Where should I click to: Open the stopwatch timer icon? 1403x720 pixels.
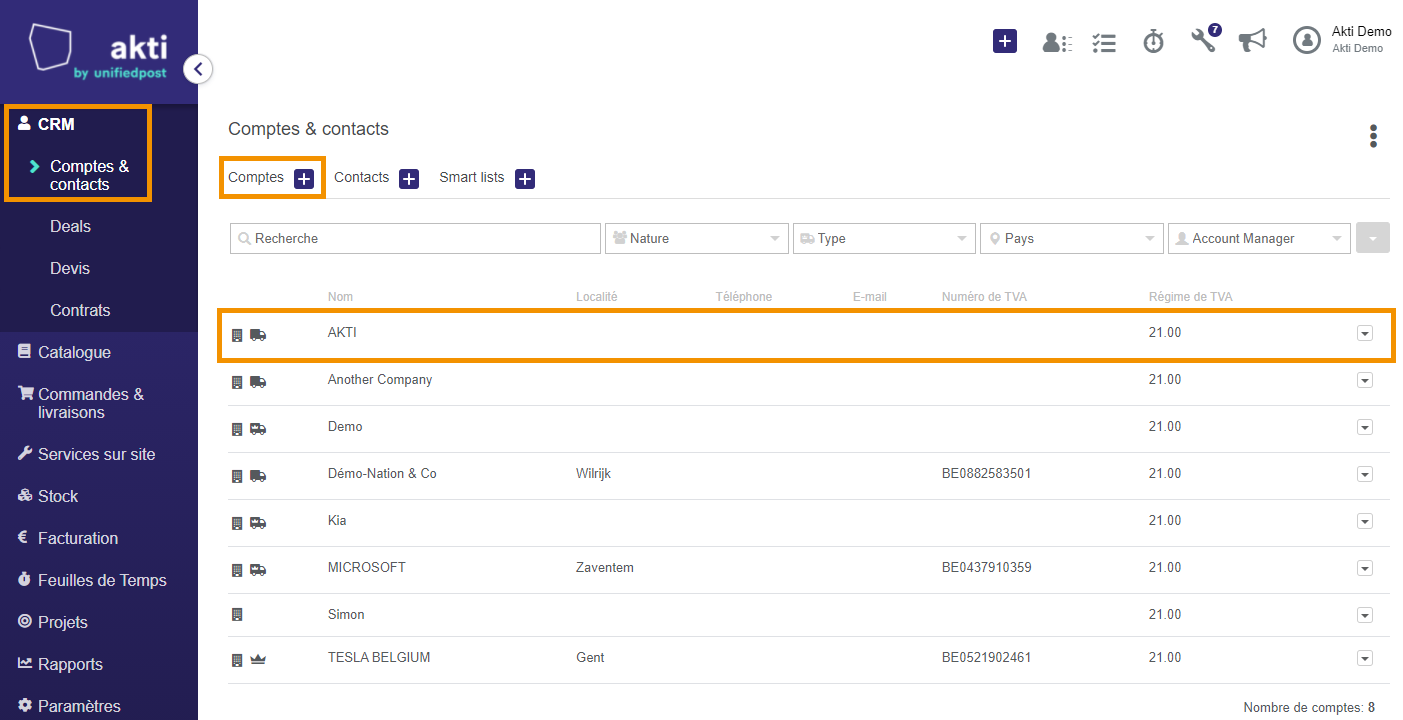[1154, 41]
